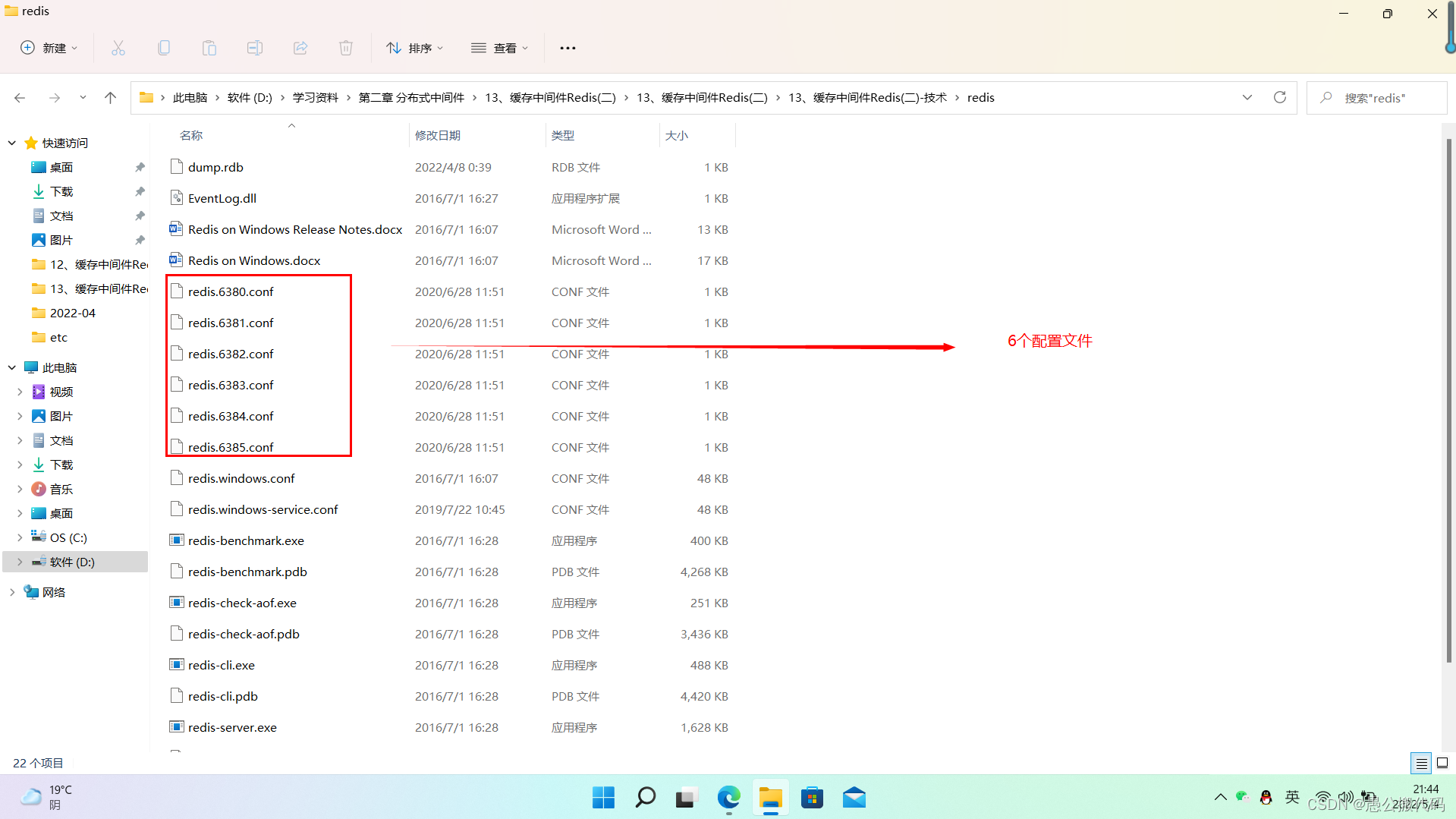Open the three-dot more options menu
The image size is (1456, 819).
click(x=568, y=48)
